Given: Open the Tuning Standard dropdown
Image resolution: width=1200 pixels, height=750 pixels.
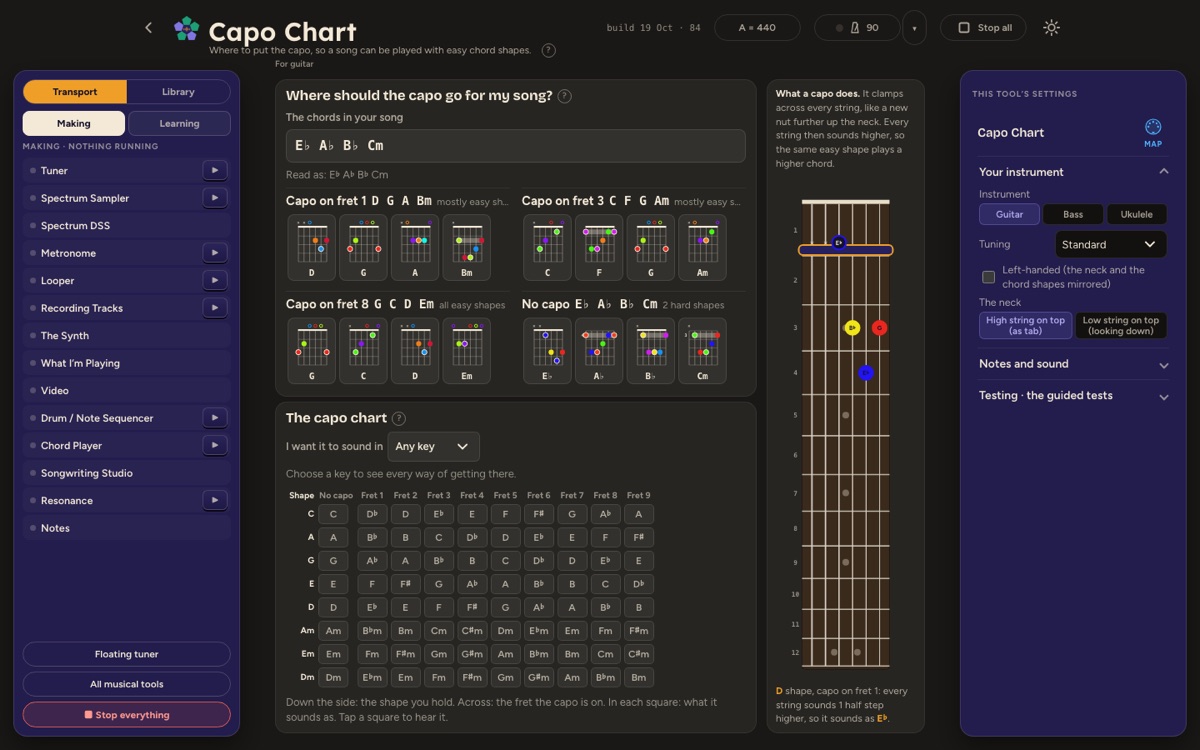Looking at the screenshot, I should 1111,244.
